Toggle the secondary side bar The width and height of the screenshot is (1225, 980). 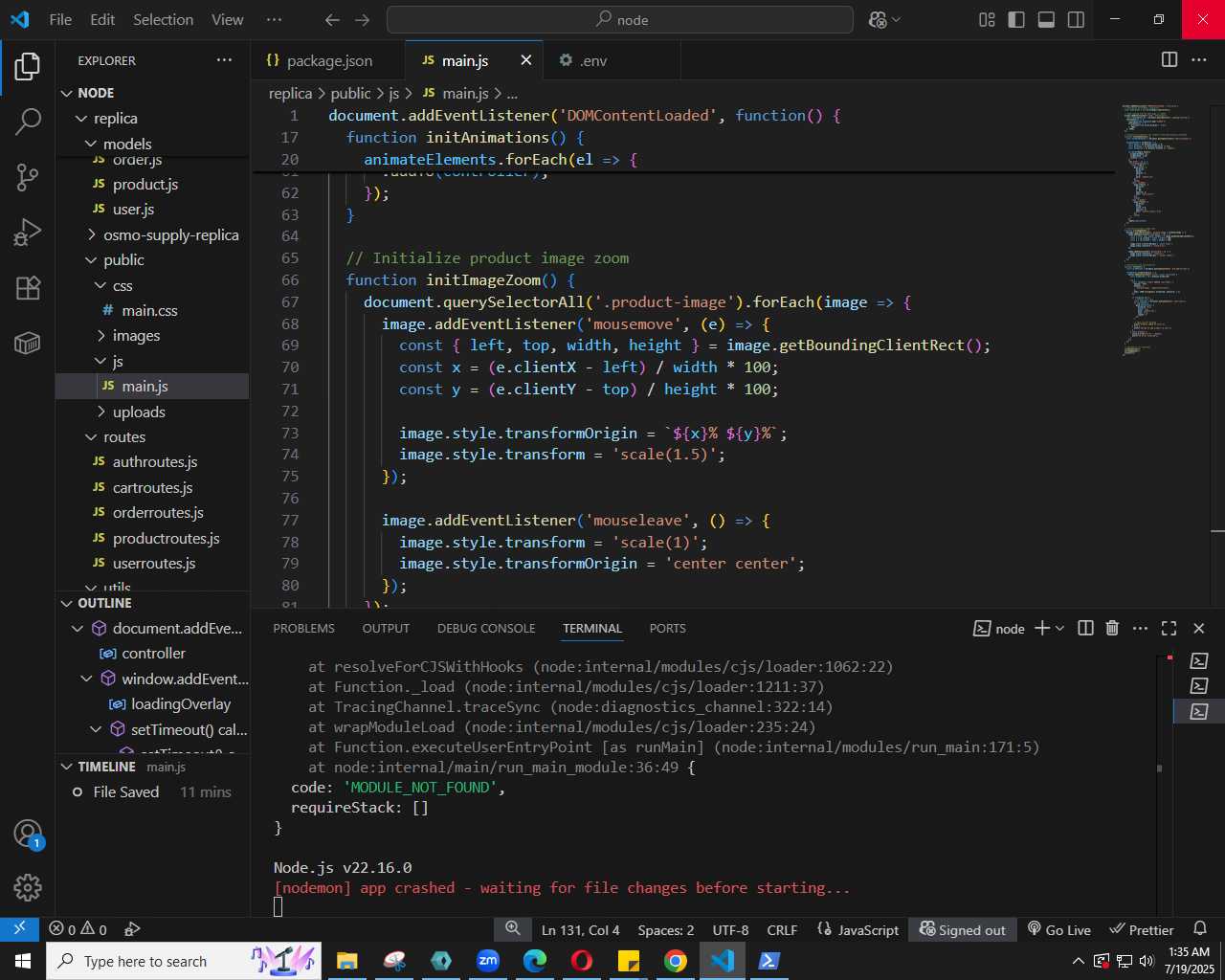pos(1076,19)
